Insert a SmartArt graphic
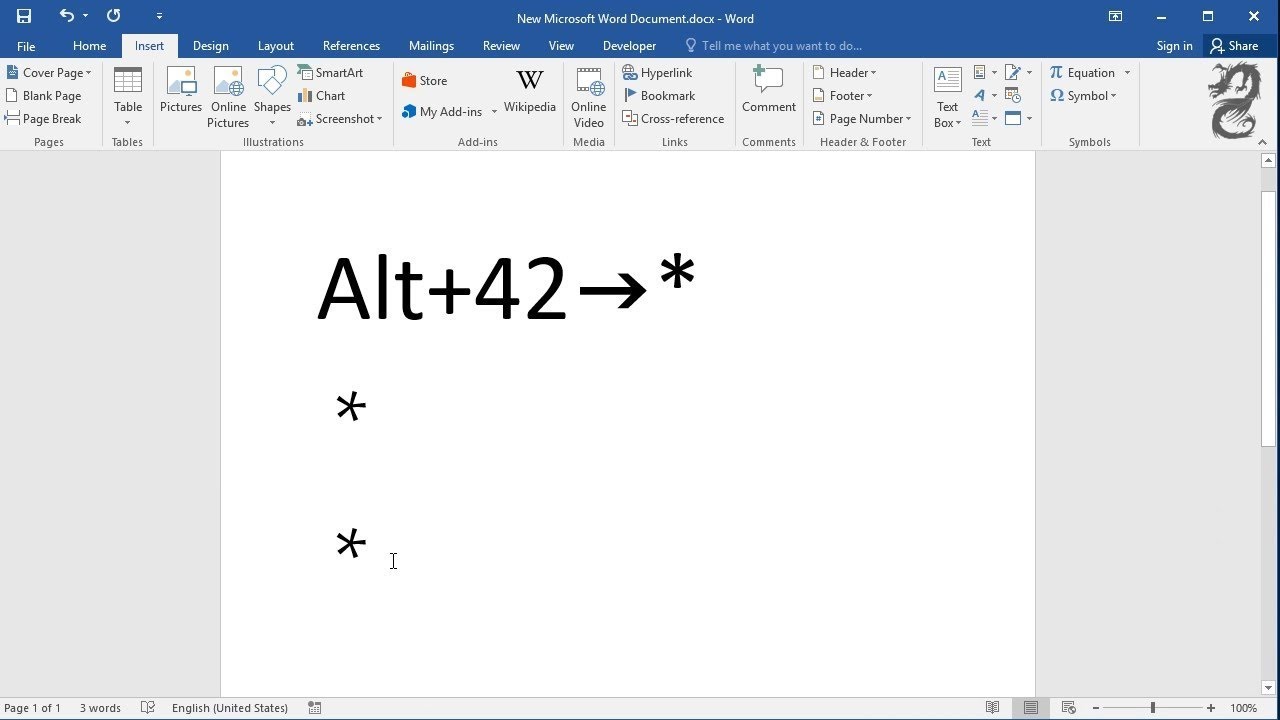This screenshot has width=1280, height=720. [x=330, y=73]
